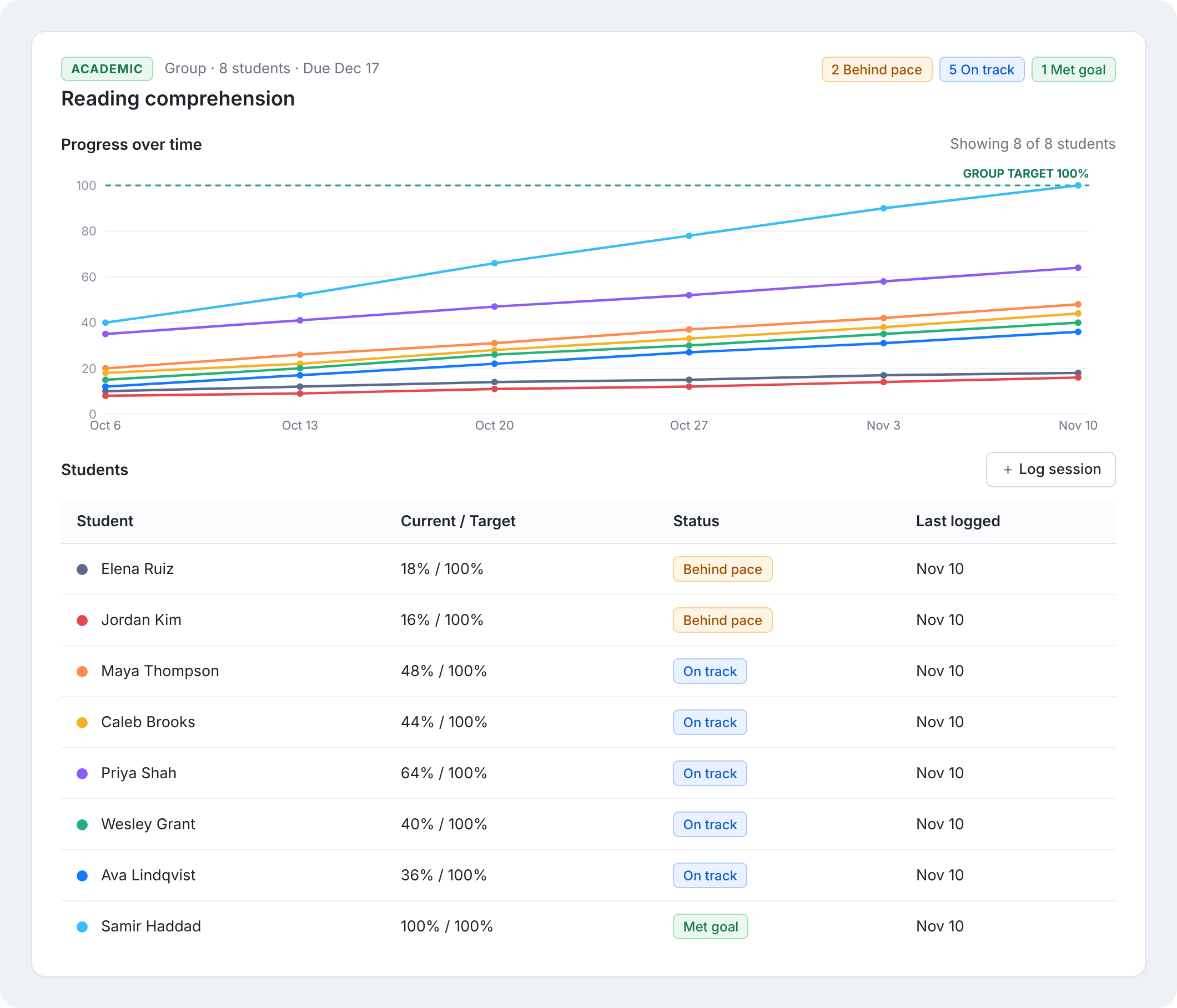1177x1008 pixels.
Task: Click the Showing 8 of 8 students text
Action: pyautogui.click(x=1033, y=144)
